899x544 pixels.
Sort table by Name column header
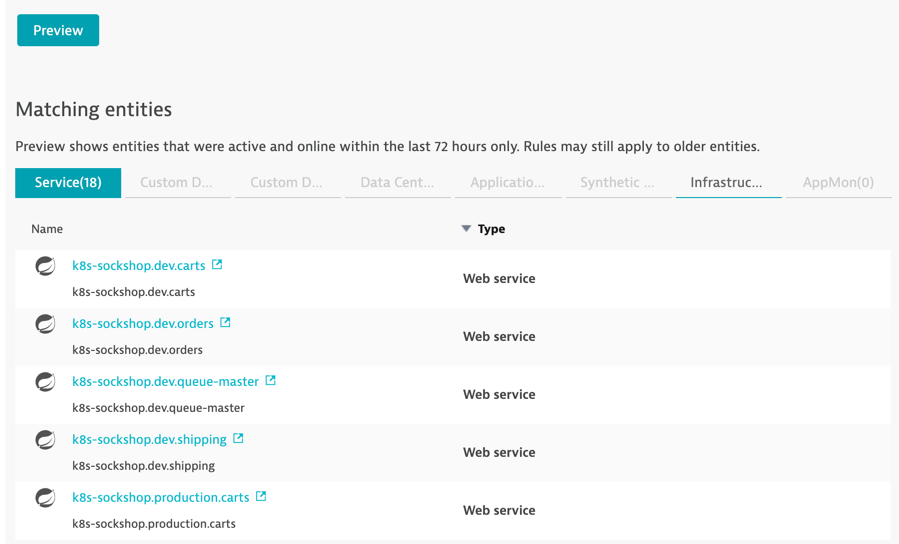pyautogui.click(x=47, y=229)
